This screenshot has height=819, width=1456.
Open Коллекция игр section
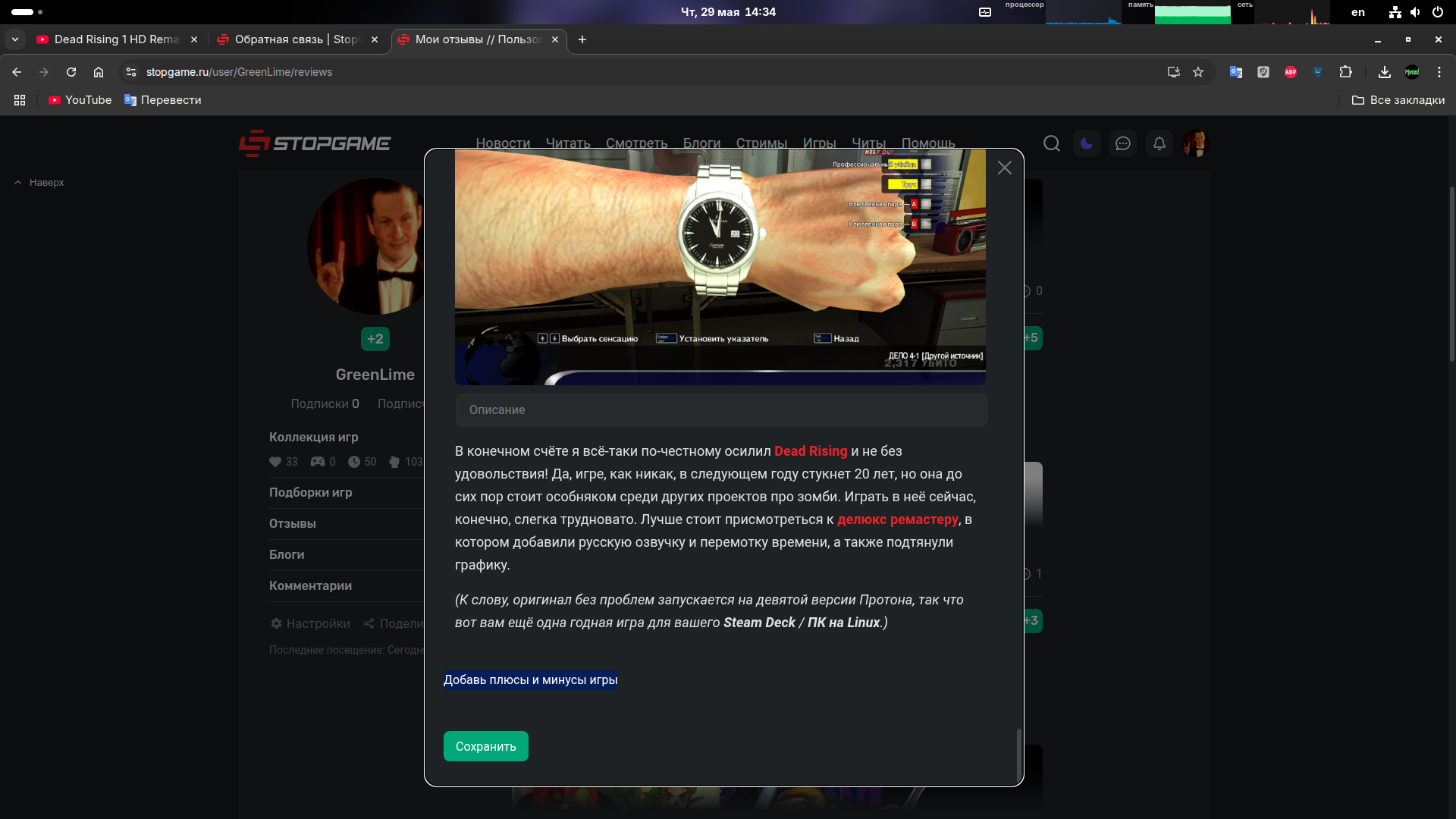pos(313,437)
